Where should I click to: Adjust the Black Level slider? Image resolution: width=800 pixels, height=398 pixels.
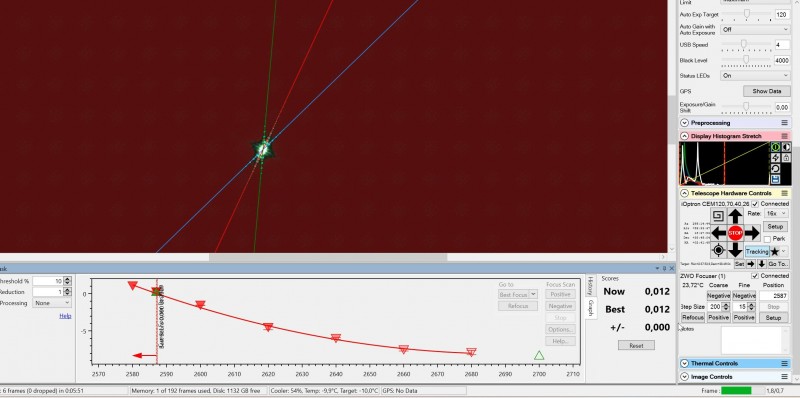click(746, 60)
